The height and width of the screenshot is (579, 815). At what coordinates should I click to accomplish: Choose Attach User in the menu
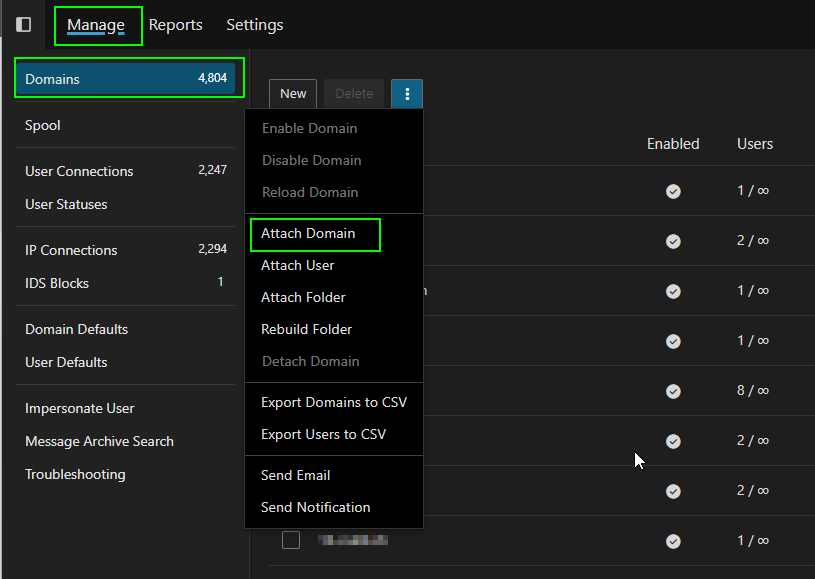297,266
